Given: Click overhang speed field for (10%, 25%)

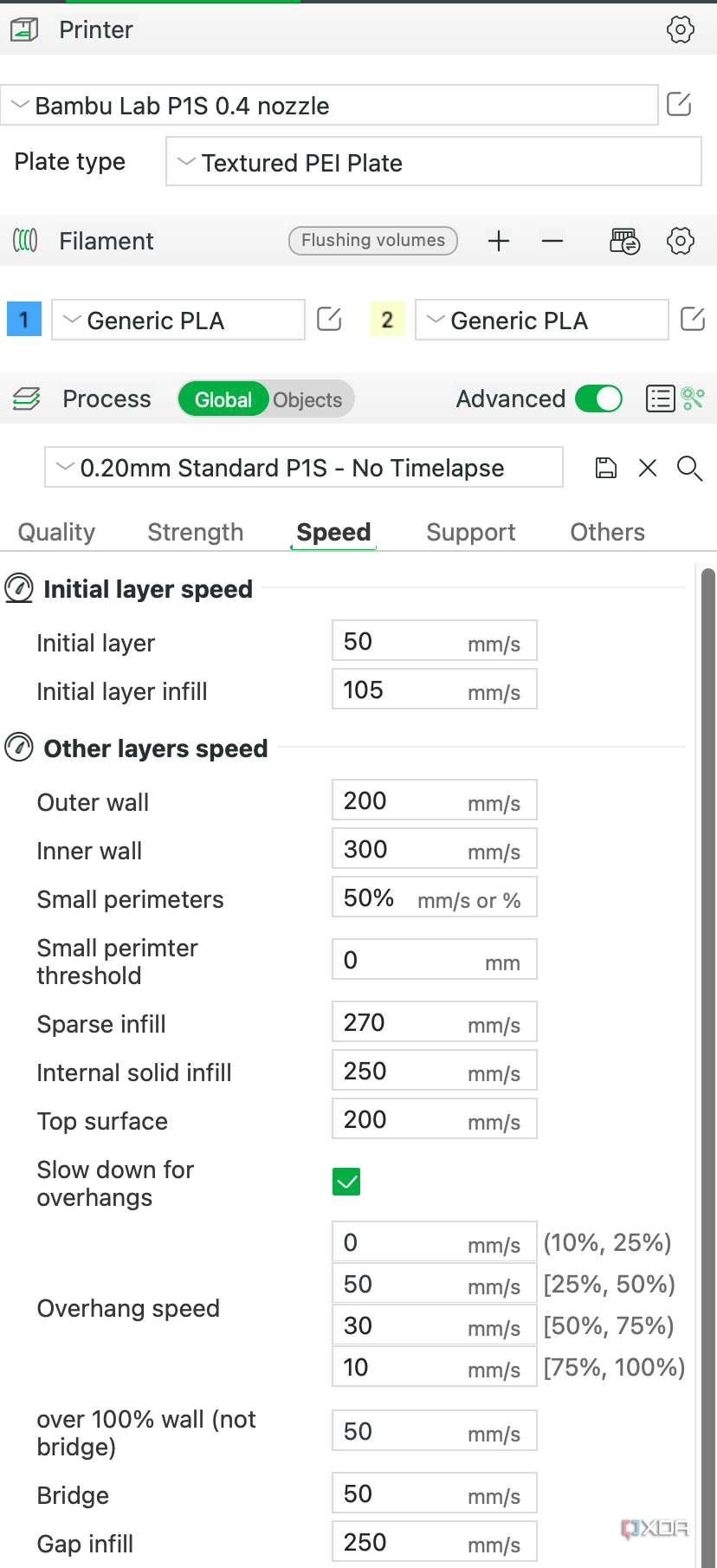Looking at the screenshot, I should tap(435, 1242).
